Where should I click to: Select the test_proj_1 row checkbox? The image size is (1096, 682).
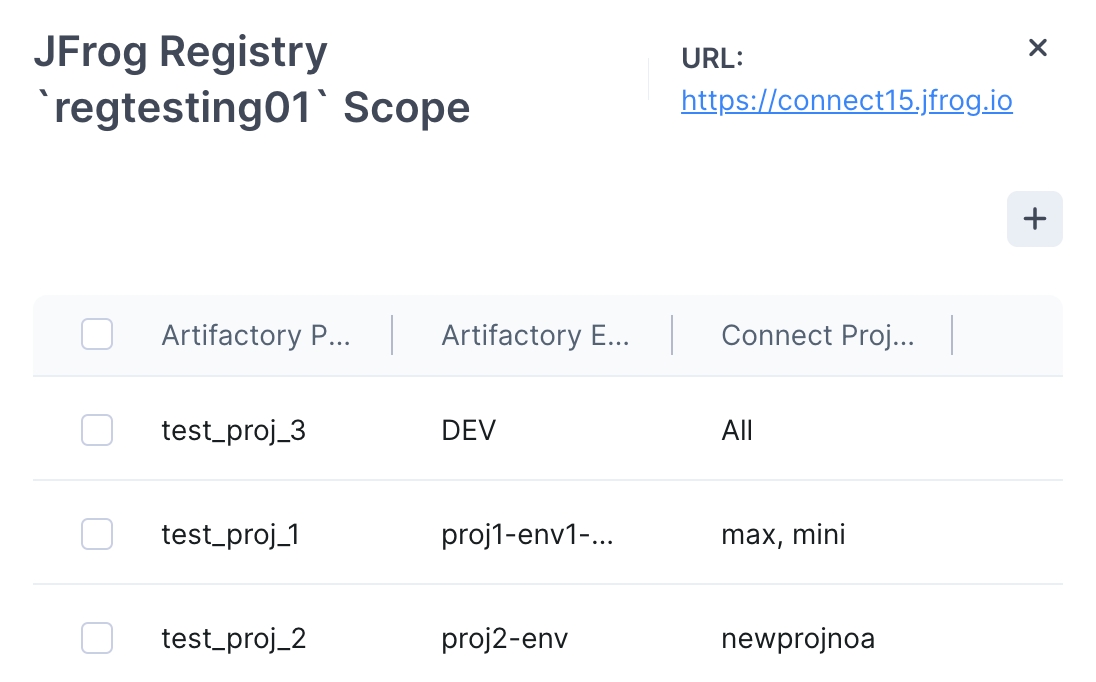click(97, 535)
